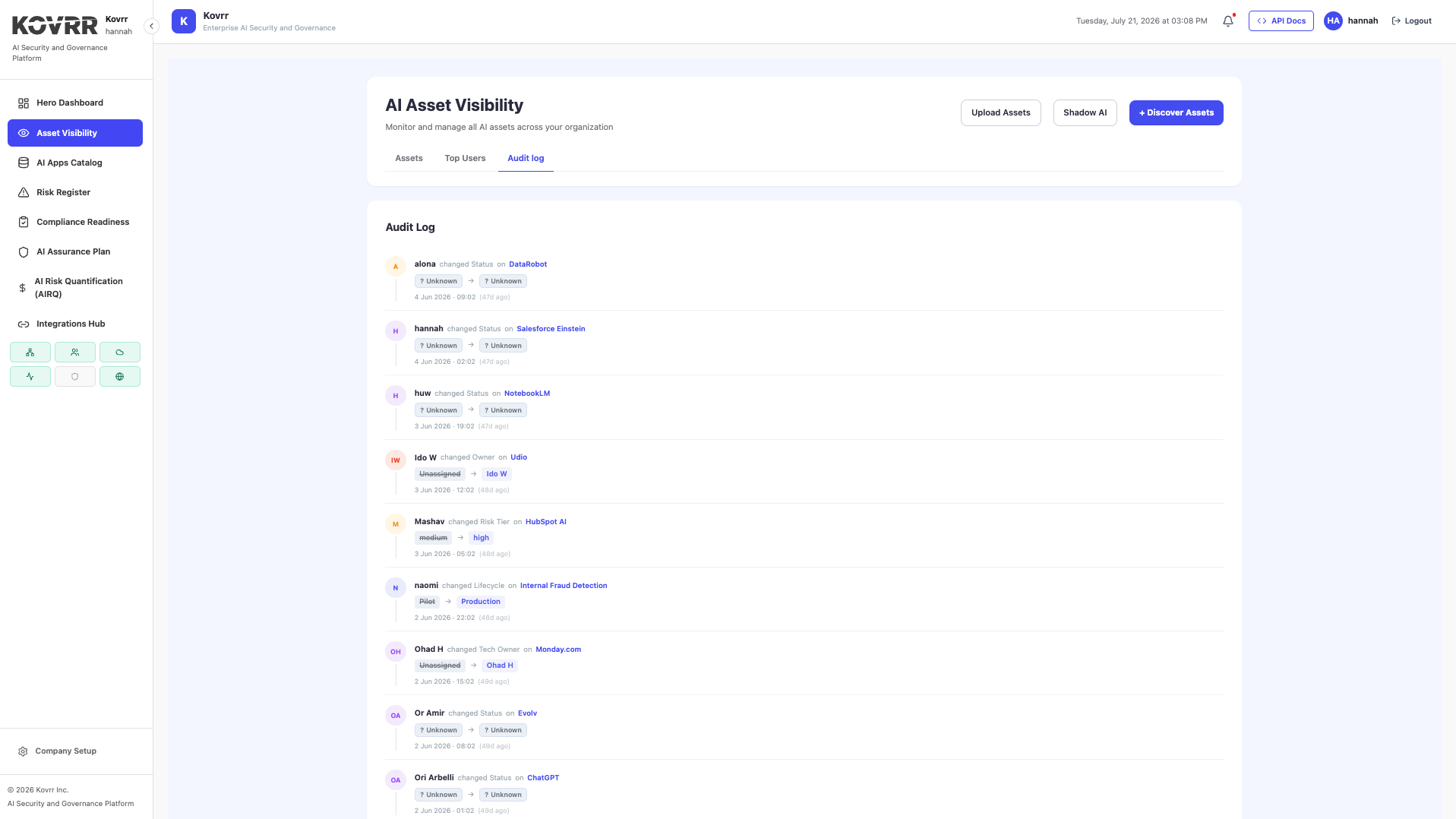1456x819 pixels.
Task: Click the 'Ido W' new owner badge
Action: click(497, 474)
